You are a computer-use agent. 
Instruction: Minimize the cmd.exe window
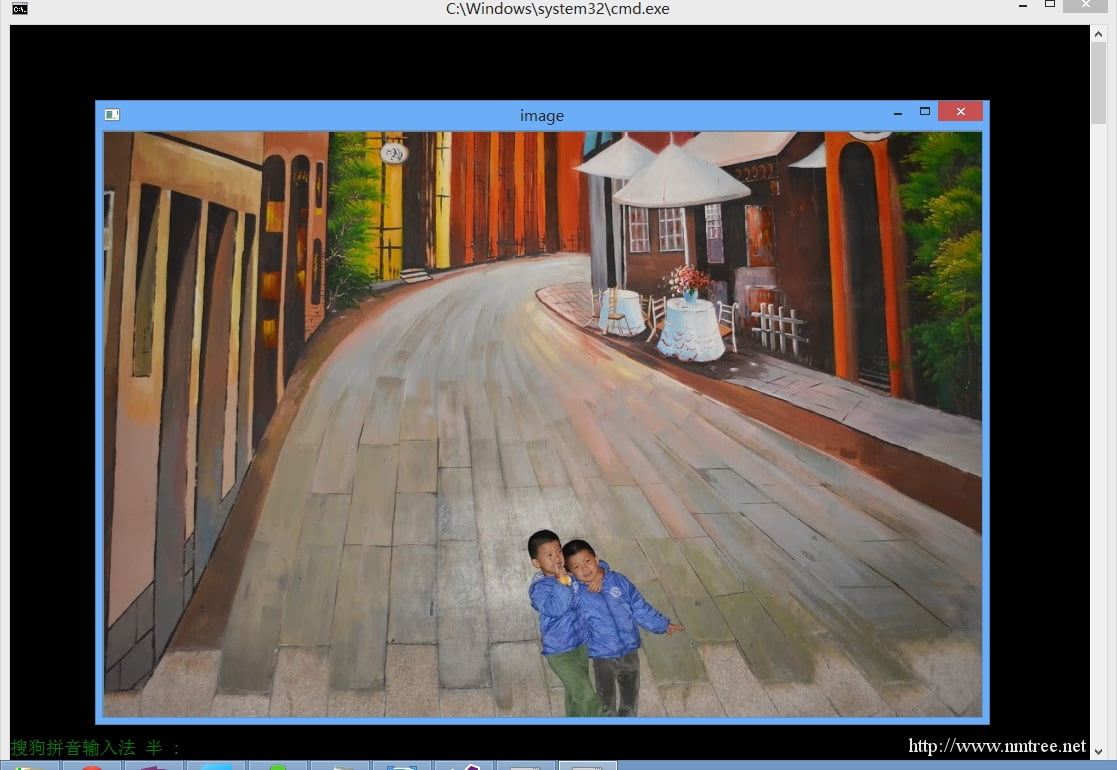pos(1023,6)
